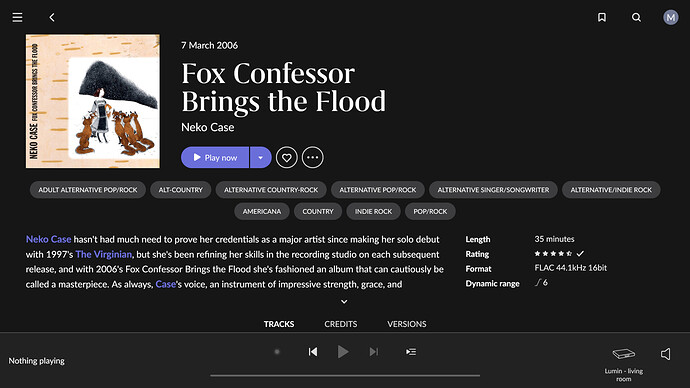Open volume control speaker icon
This screenshot has width=690, height=388.
click(x=666, y=354)
